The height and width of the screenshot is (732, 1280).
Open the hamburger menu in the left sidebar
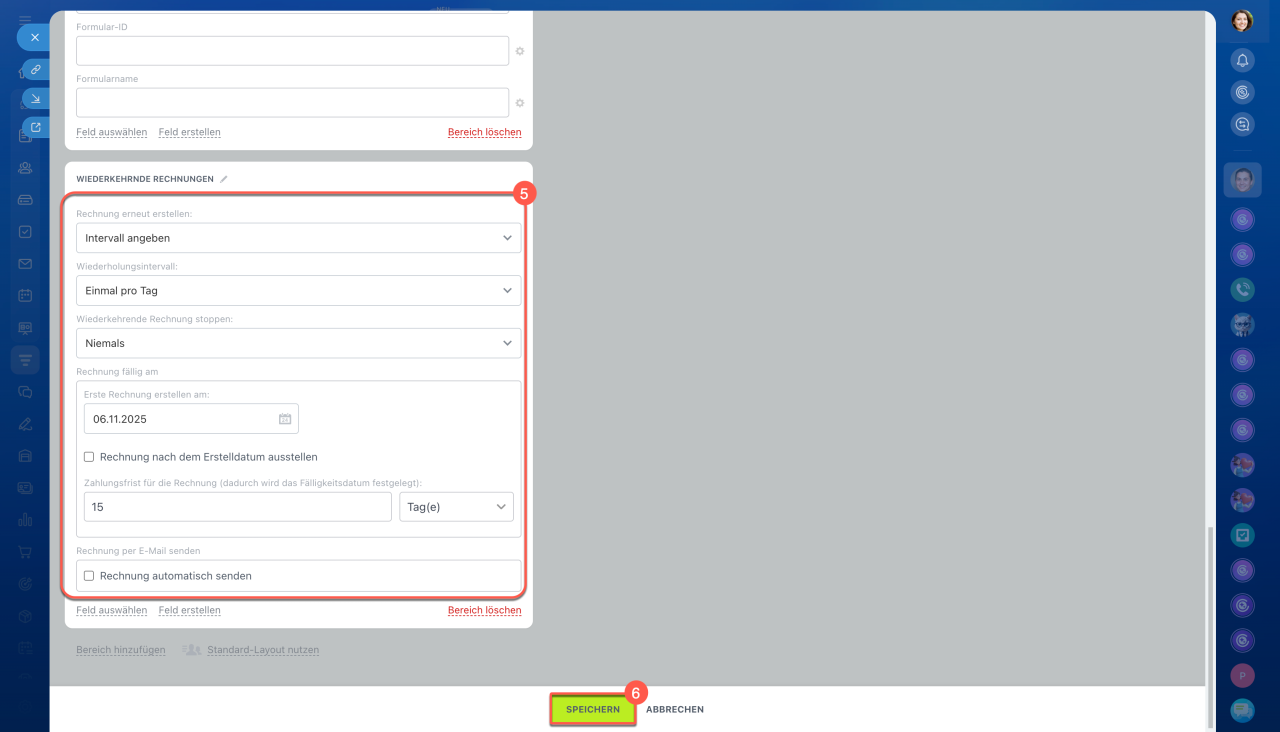(25, 19)
